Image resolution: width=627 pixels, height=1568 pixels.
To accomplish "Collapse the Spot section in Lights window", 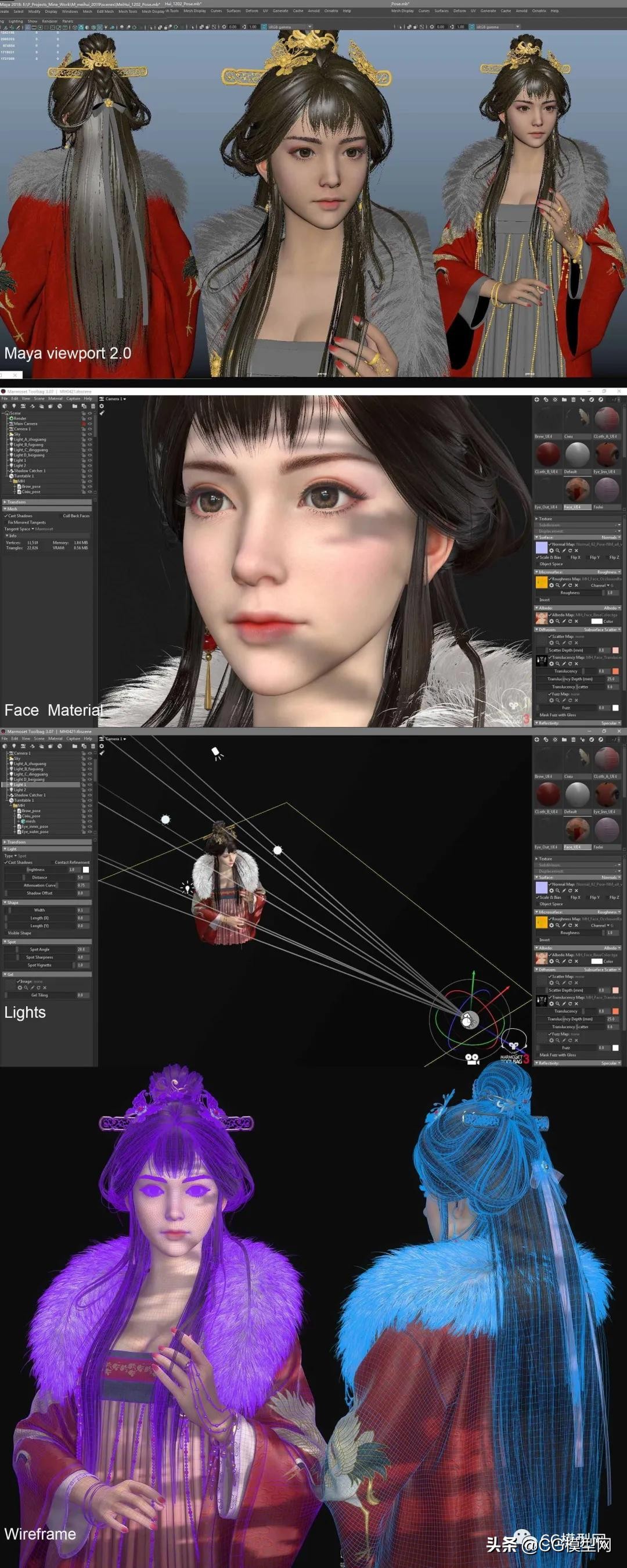I will tap(47, 942).
